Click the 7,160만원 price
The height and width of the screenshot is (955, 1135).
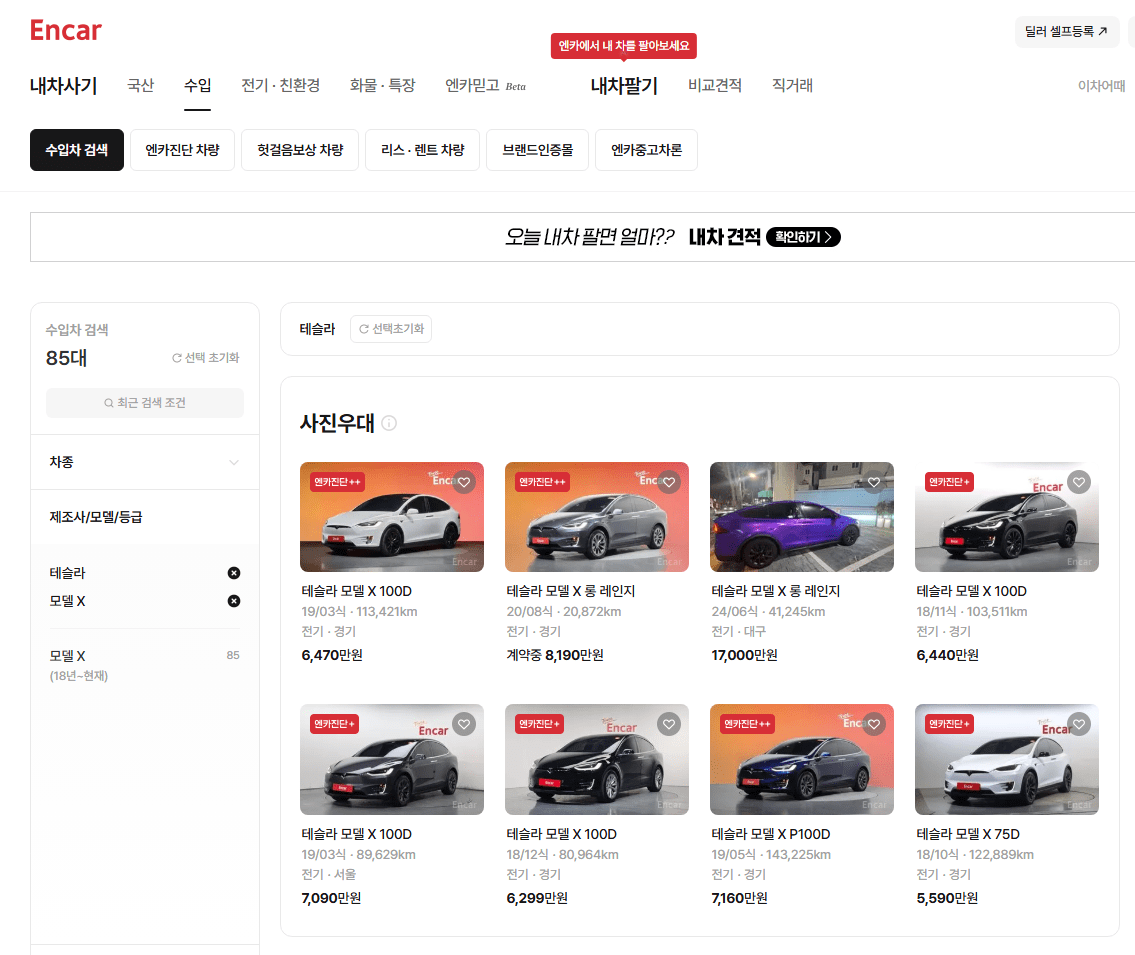click(x=739, y=898)
